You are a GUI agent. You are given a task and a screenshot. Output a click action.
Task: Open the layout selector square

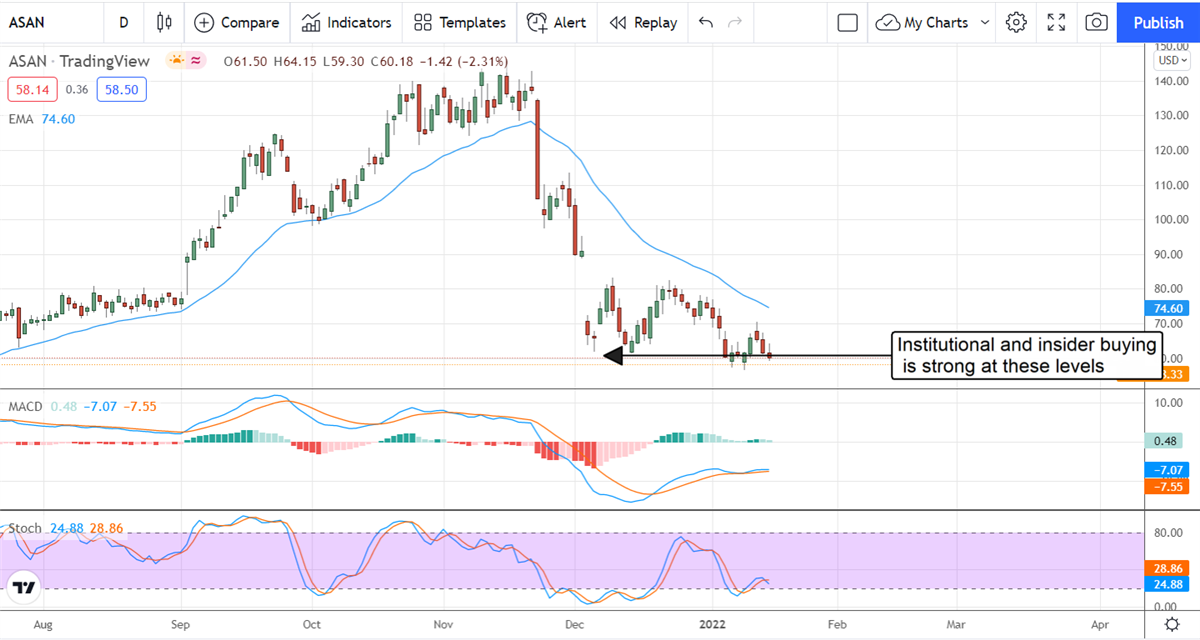click(848, 22)
